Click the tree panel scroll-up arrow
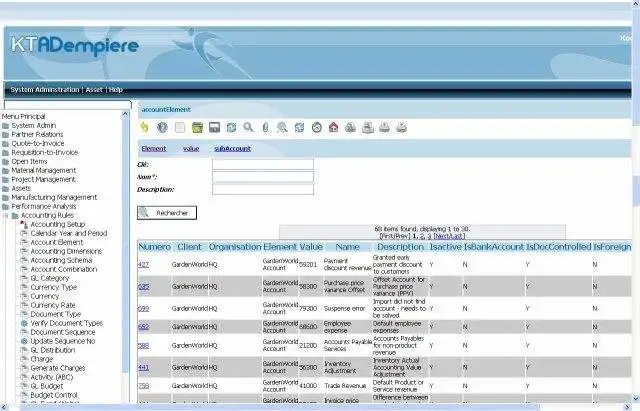This screenshot has width=640, height=411. tap(125, 115)
